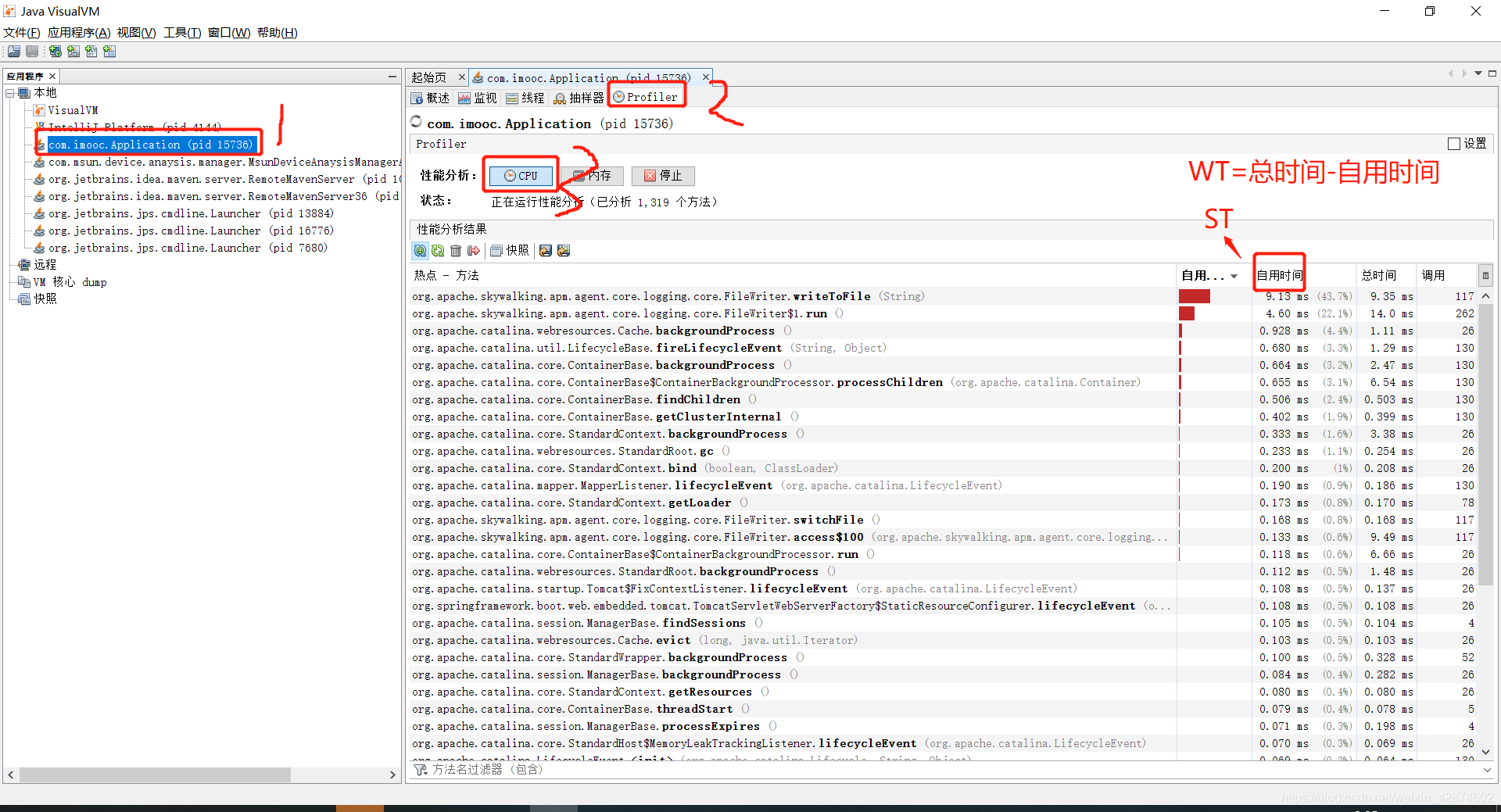Open the 工具(T) menu
This screenshot has width=1501, height=812.
pyautogui.click(x=182, y=33)
